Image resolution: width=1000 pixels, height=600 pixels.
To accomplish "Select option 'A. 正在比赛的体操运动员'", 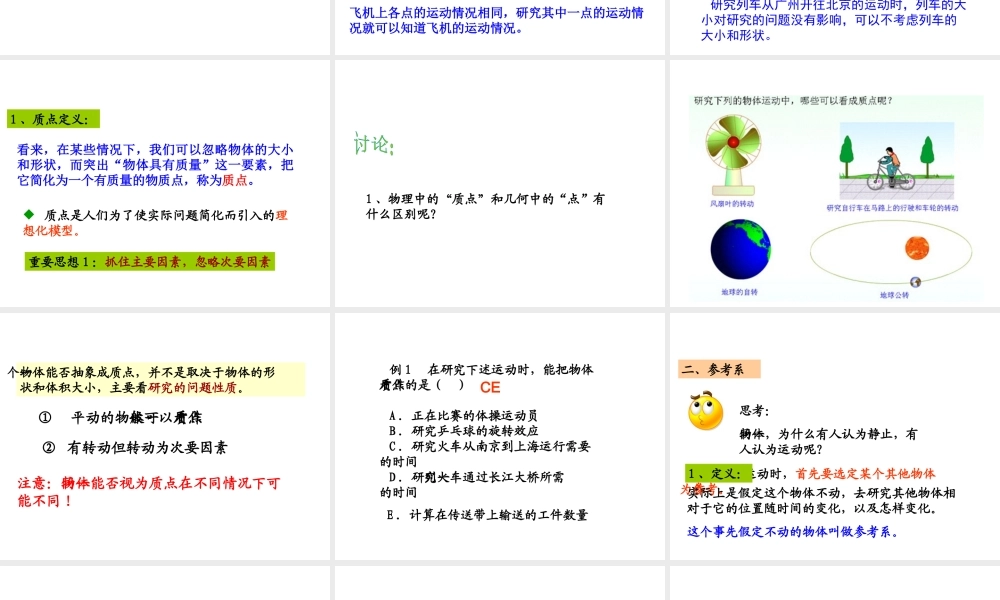I will (x=463, y=415).
